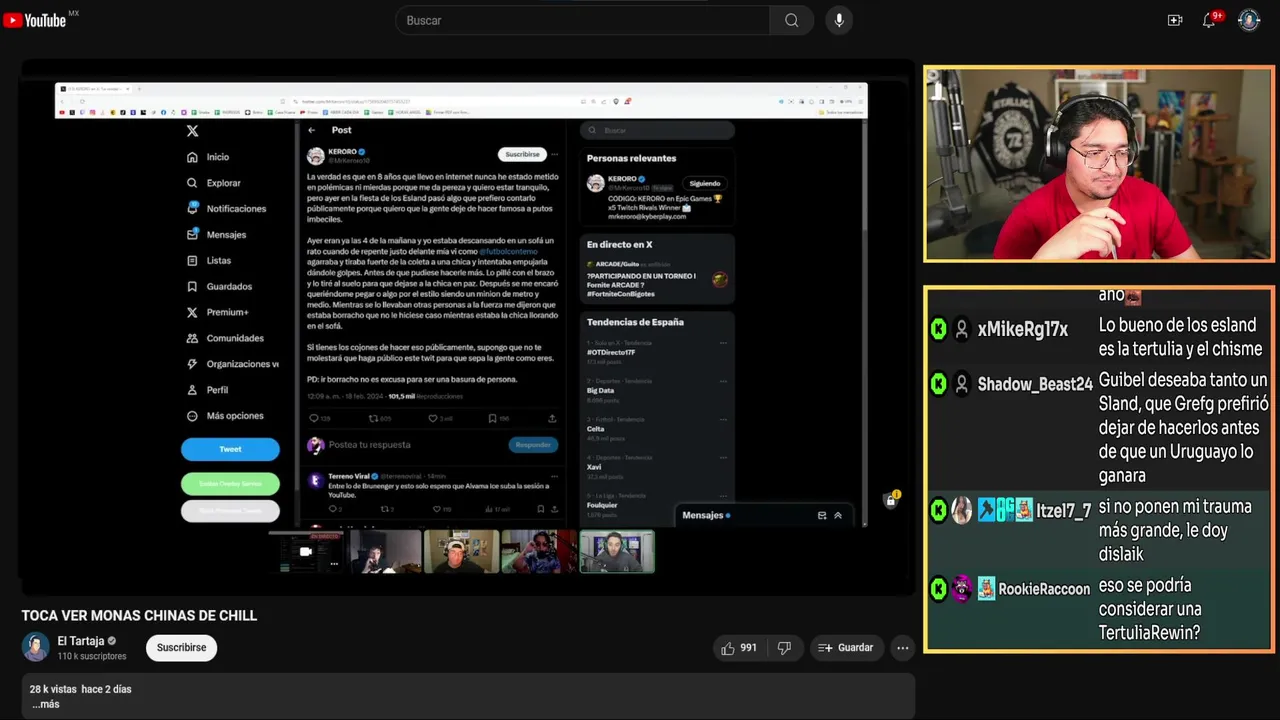Click the camera thumbnail in call strip
This screenshot has width=1280, height=720.
click(307, 552)
